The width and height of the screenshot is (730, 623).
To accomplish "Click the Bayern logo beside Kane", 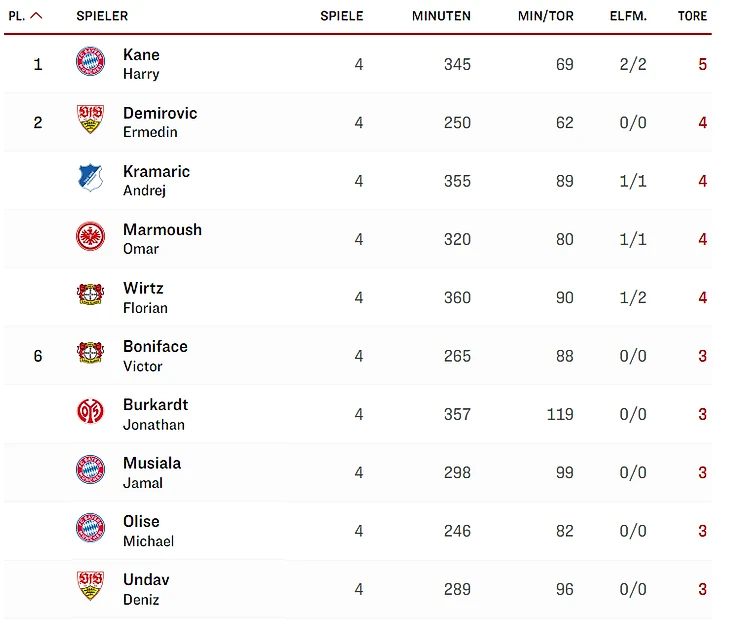I will tap(90, 62).
